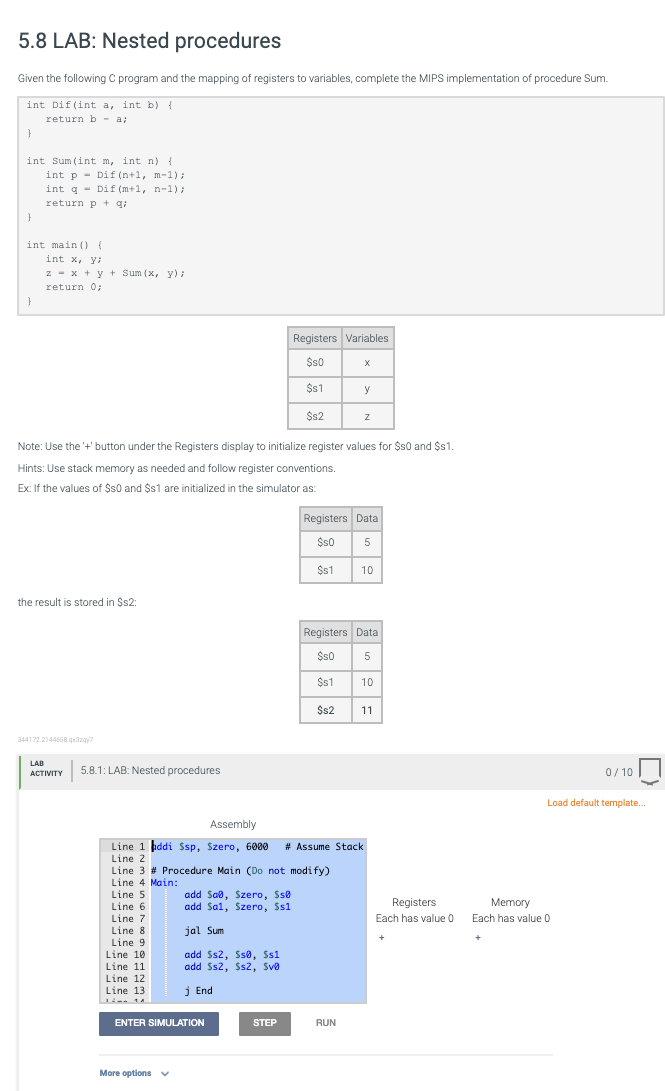This screenshot has width=665, height=1091.
Task: Expand the More options chevron
Action: [x=165, y=1074]
